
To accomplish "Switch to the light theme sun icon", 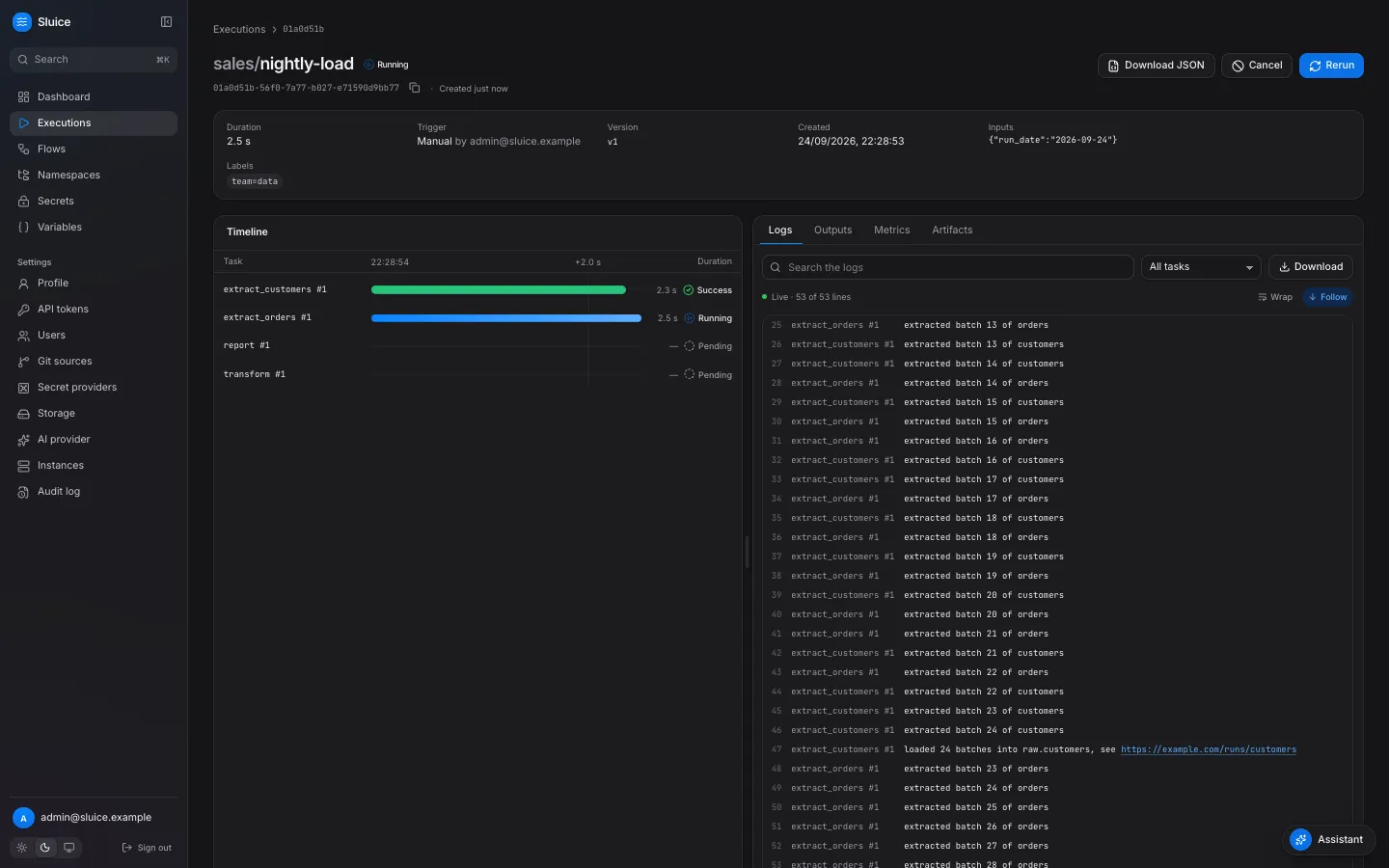I will tap(22, 848).
